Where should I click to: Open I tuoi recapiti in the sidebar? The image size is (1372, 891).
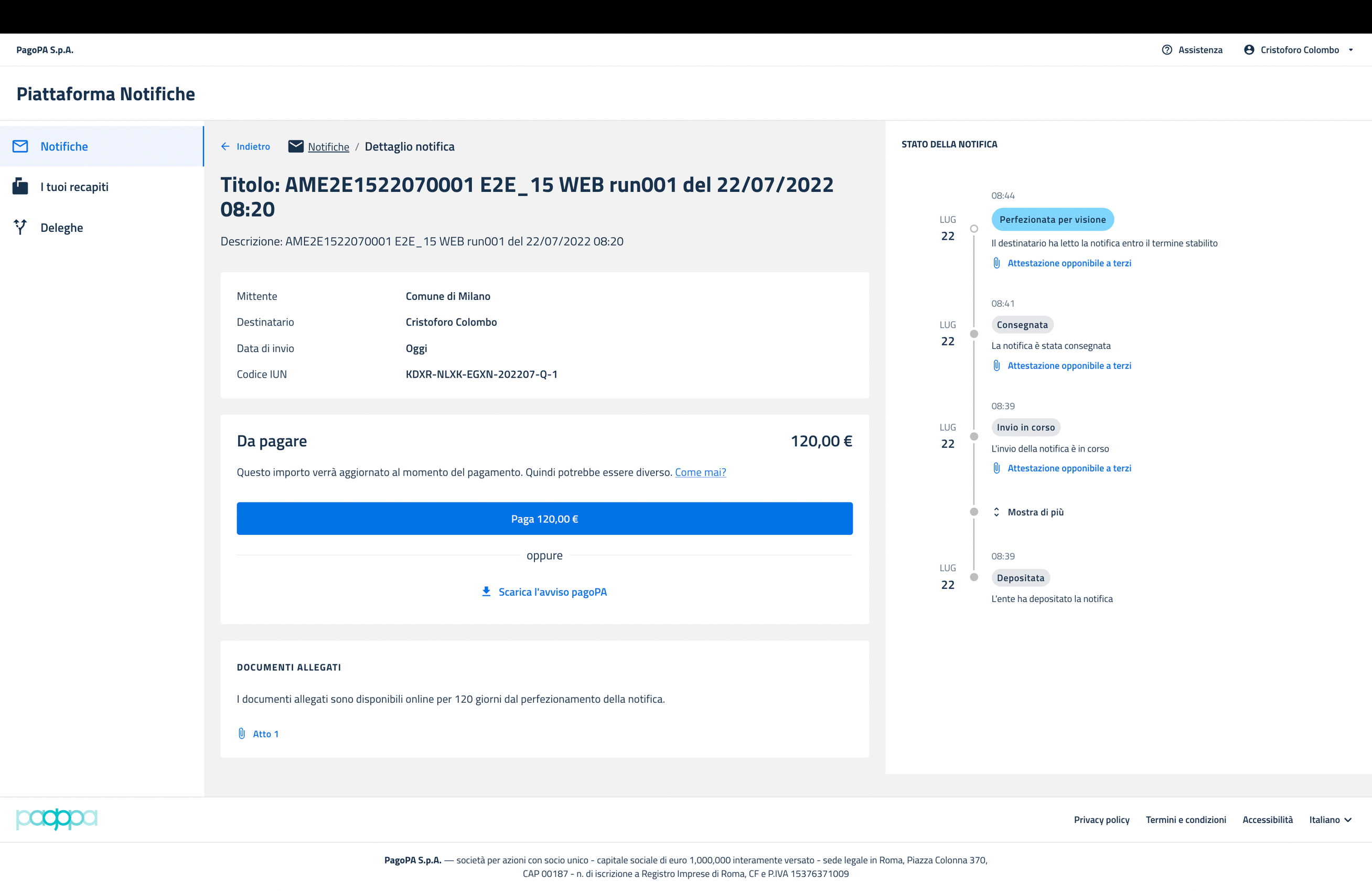pyautogui.click(x=74, y=187)
